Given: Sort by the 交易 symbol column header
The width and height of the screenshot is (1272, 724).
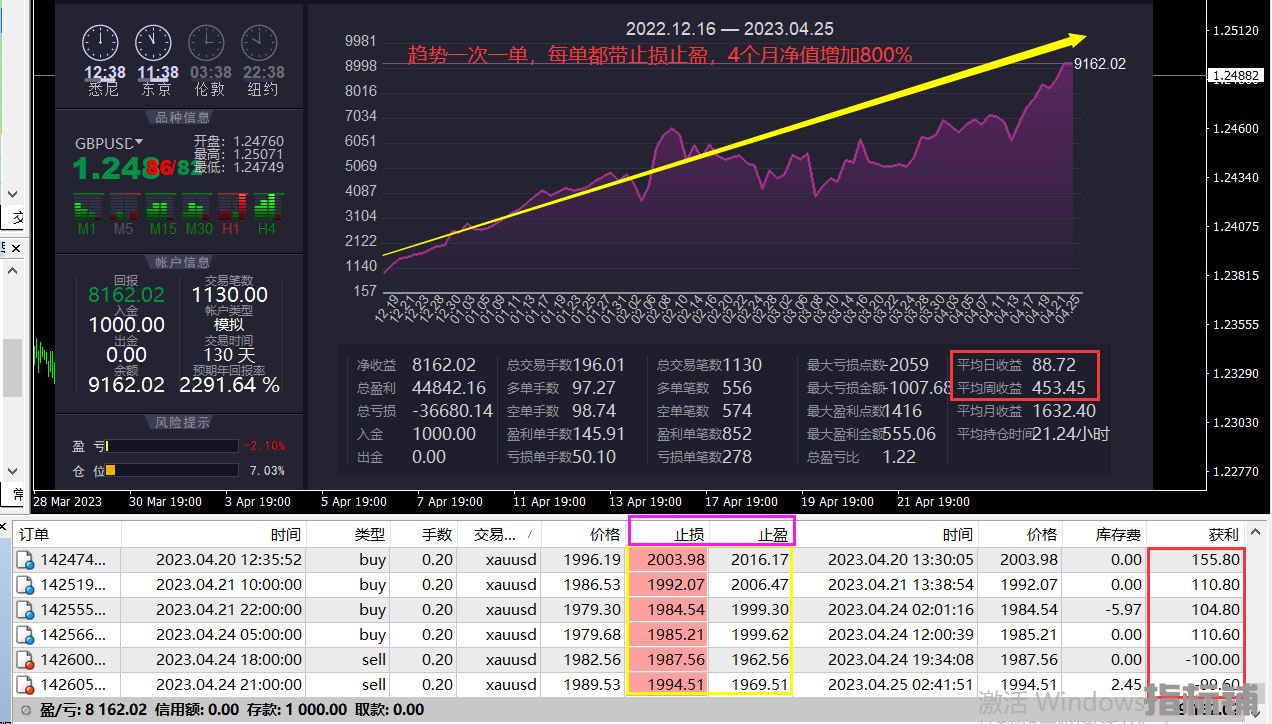Looking at the screenshot, I should (x=499, y=535).
